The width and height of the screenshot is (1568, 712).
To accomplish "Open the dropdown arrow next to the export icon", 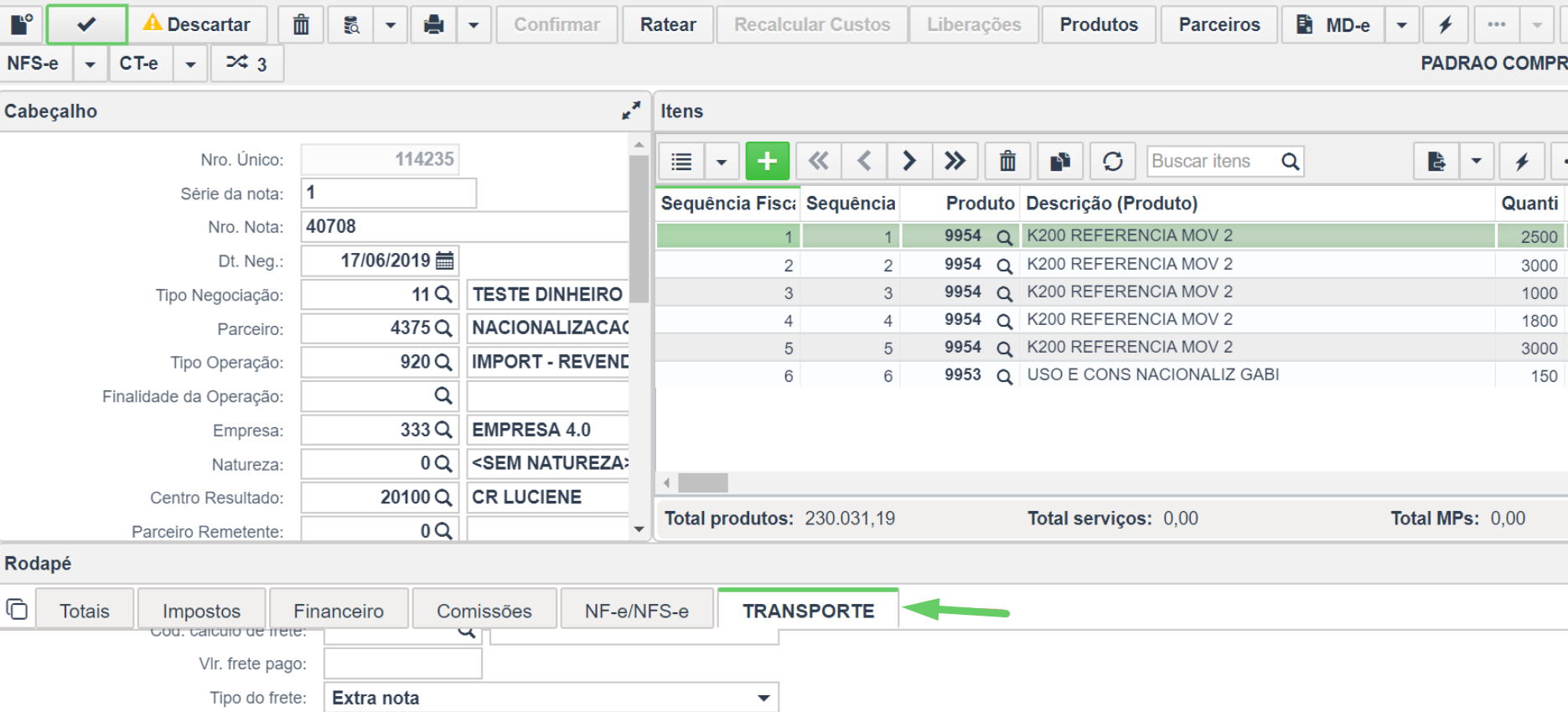I will click(x=1477, y=161).
